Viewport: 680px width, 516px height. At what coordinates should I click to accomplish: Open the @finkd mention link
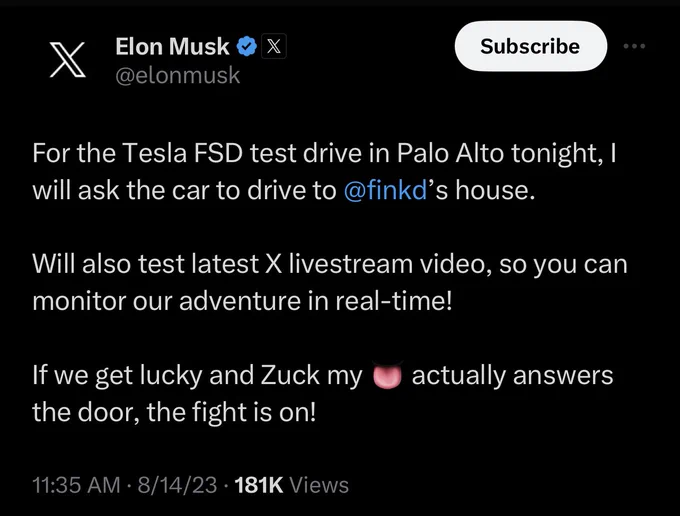pos(385,190)
